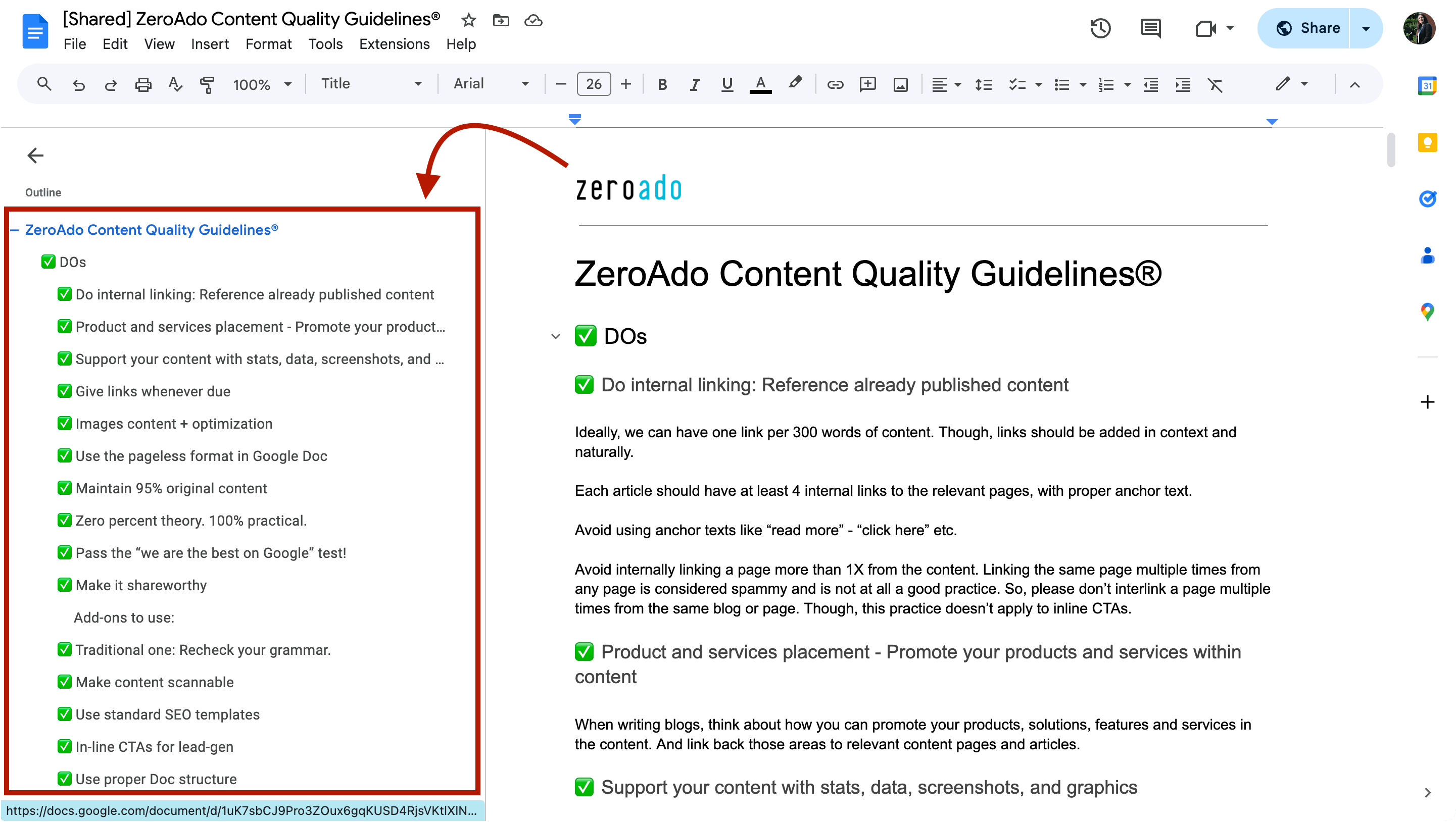Insert an image via the toolbar
Image resolution: width=1456 pixels, height=822 pixels.
coord(900,85)
